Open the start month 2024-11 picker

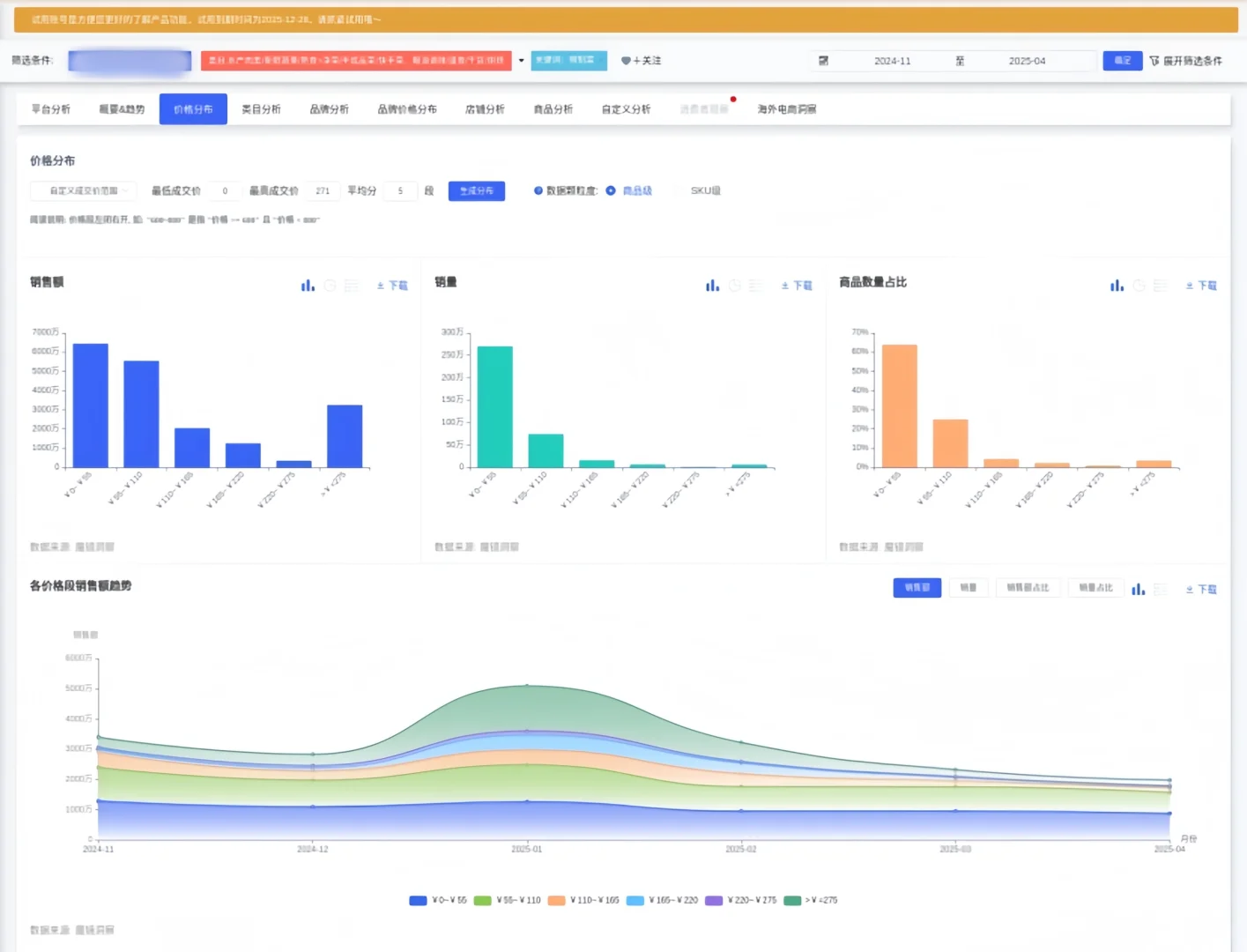click(x=892, y=61)
